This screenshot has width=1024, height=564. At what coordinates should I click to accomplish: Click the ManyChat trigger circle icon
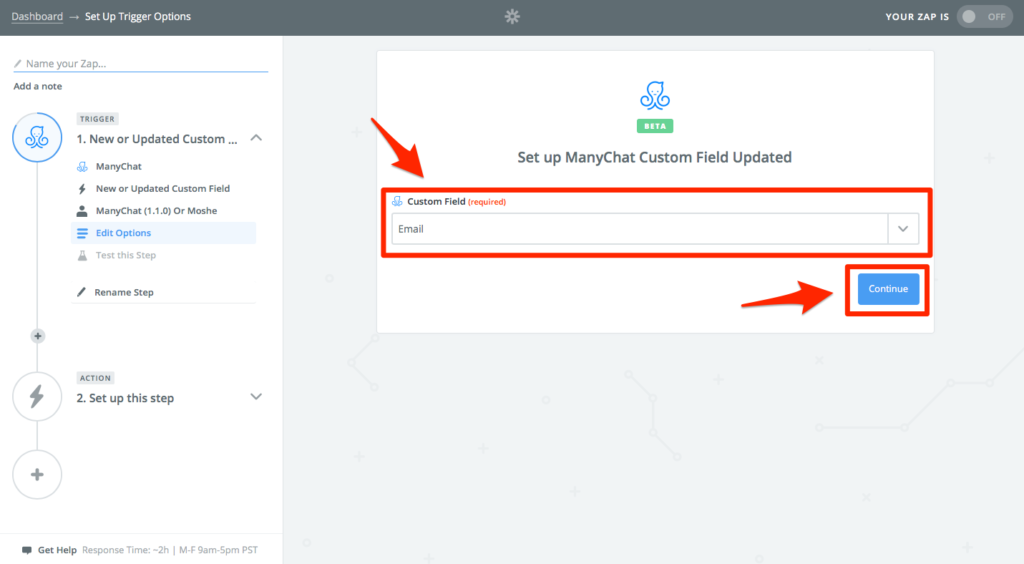click(37, 137)
